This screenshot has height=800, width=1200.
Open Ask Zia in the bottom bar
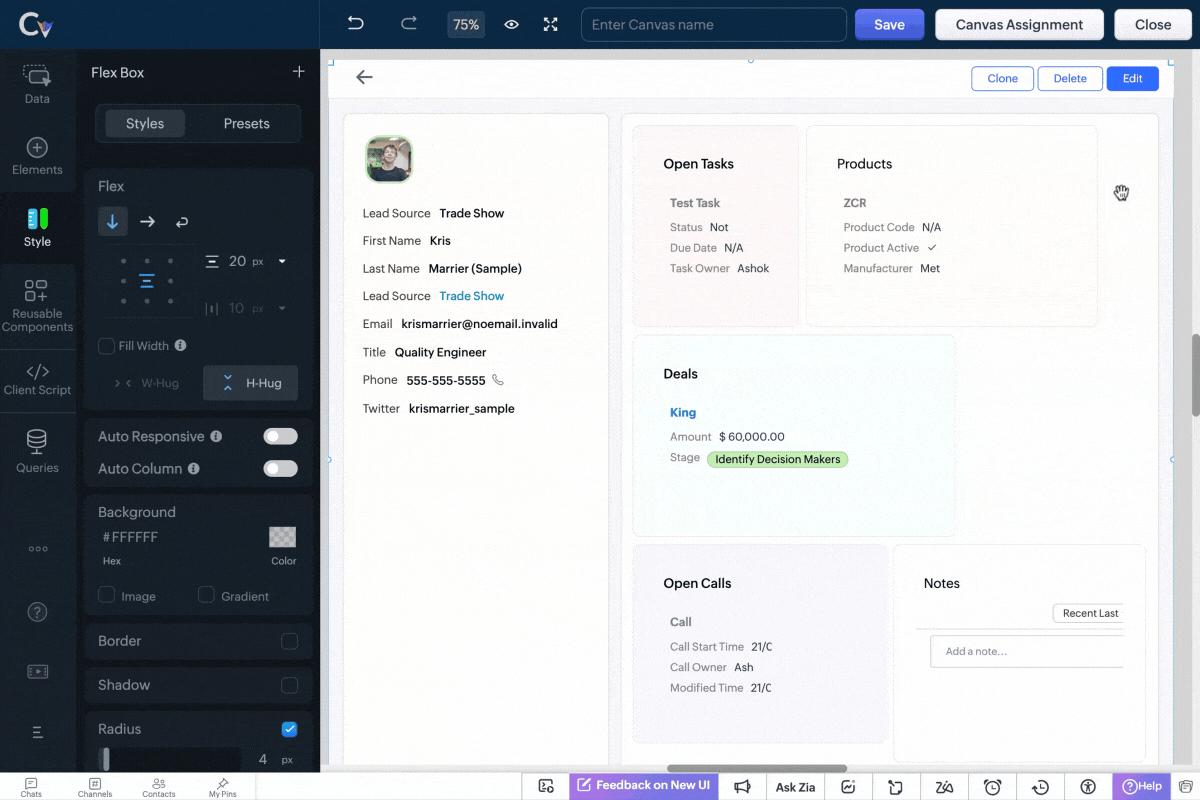(795, 787)
